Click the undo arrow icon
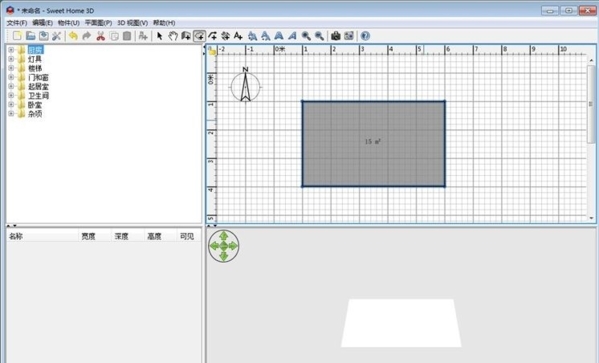The width and height of the screenshot is (599, 363). coord(73,36)
